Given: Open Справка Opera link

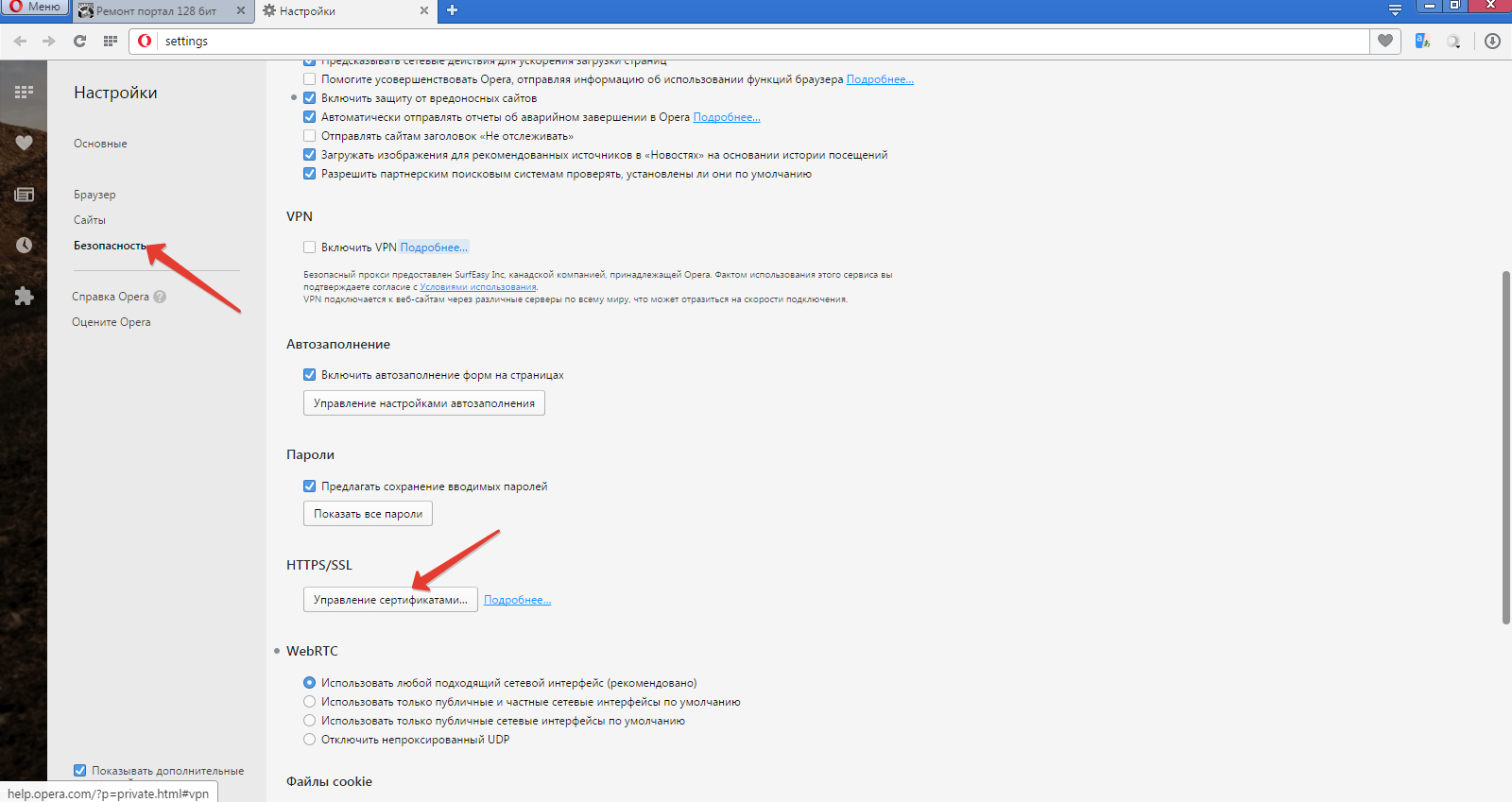Looking at the screenshot, I should [111, 297].
